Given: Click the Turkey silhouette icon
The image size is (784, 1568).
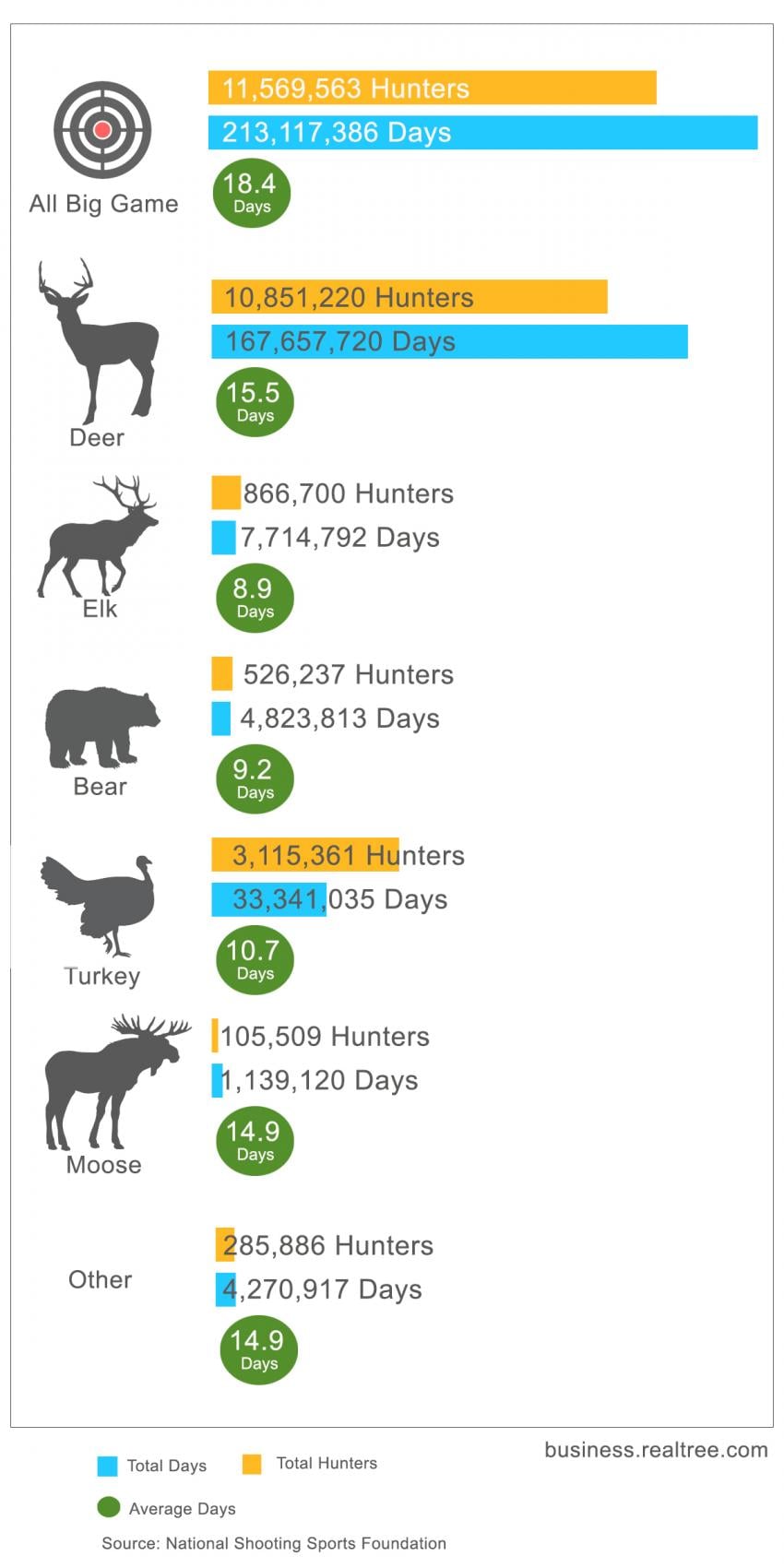Looking at the screenshot, I should tap(99, 904).
